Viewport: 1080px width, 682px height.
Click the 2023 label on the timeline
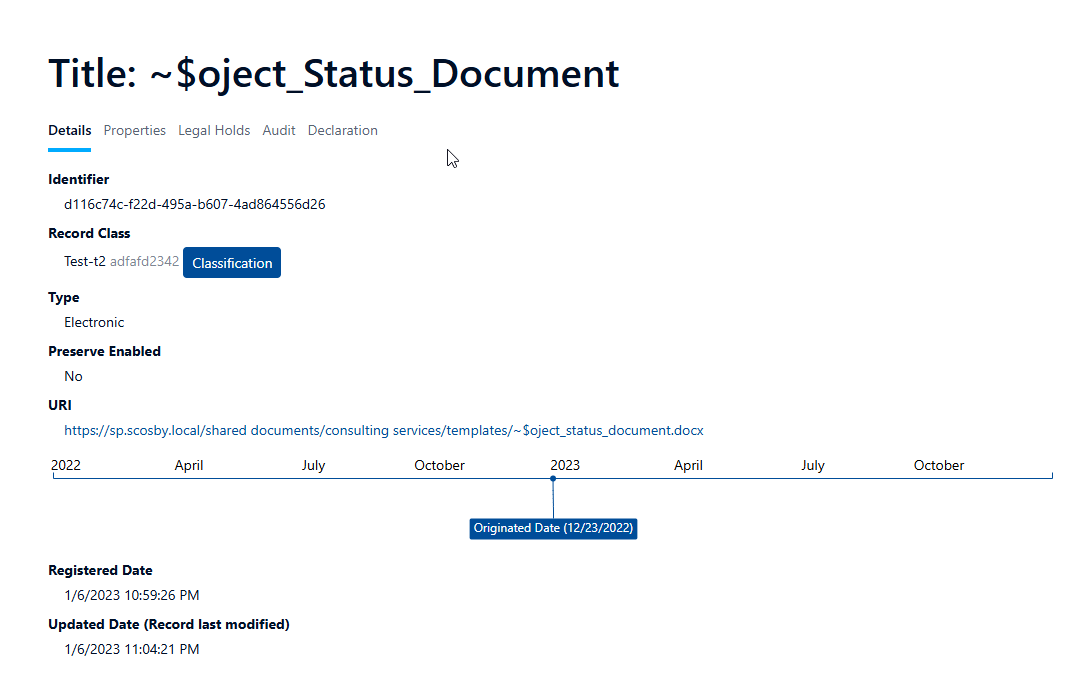click(x=564, y=465)
